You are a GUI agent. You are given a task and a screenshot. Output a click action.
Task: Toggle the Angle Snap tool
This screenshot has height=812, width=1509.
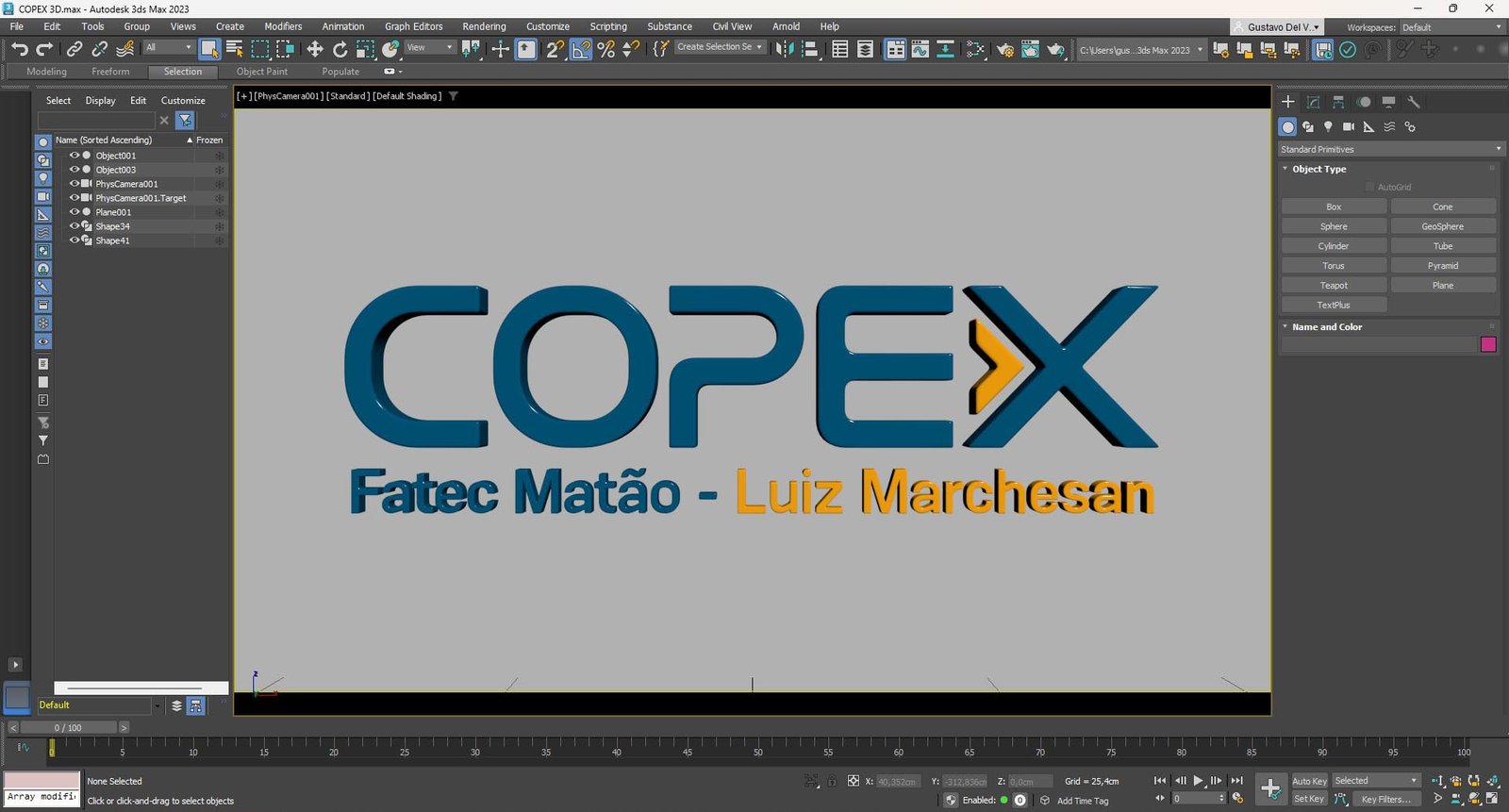581,48
